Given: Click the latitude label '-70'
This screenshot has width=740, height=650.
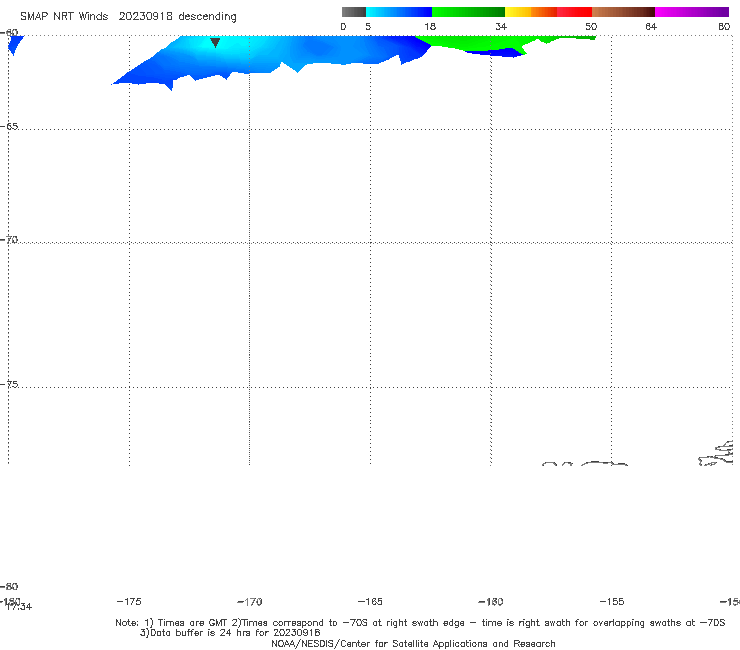Looking at the screenshot, I should pos(9,240).
